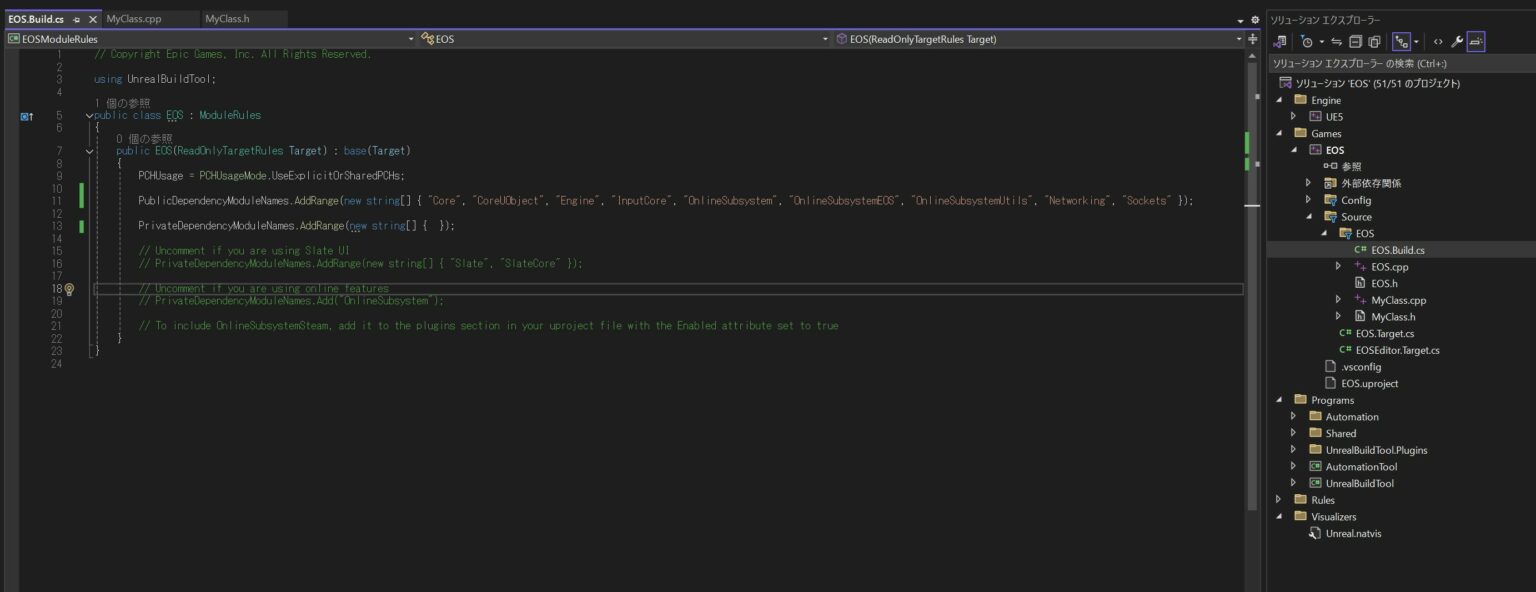Click the '1 個の参照' reference link above class EOS

pos(122,103)
